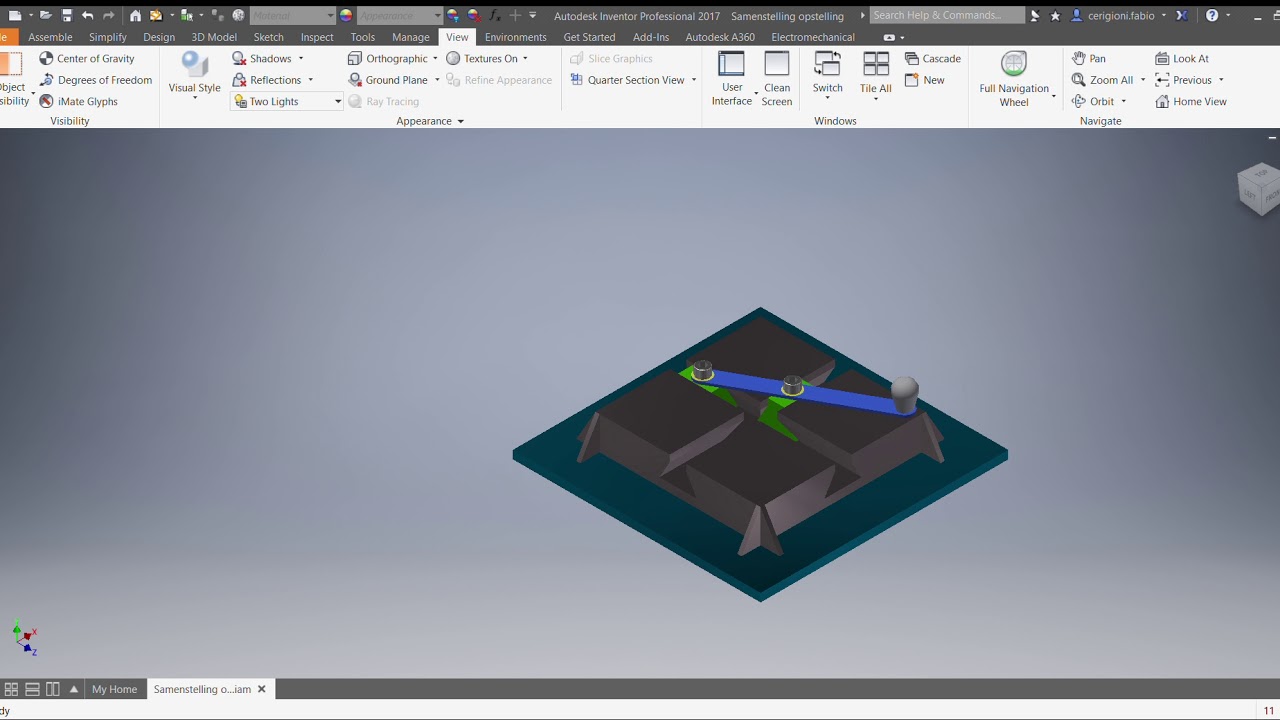The width and height of the screenshot is (1280, 720).
Task: Tile All open windows
Action: pyautogui.click(x=876, y=76)
